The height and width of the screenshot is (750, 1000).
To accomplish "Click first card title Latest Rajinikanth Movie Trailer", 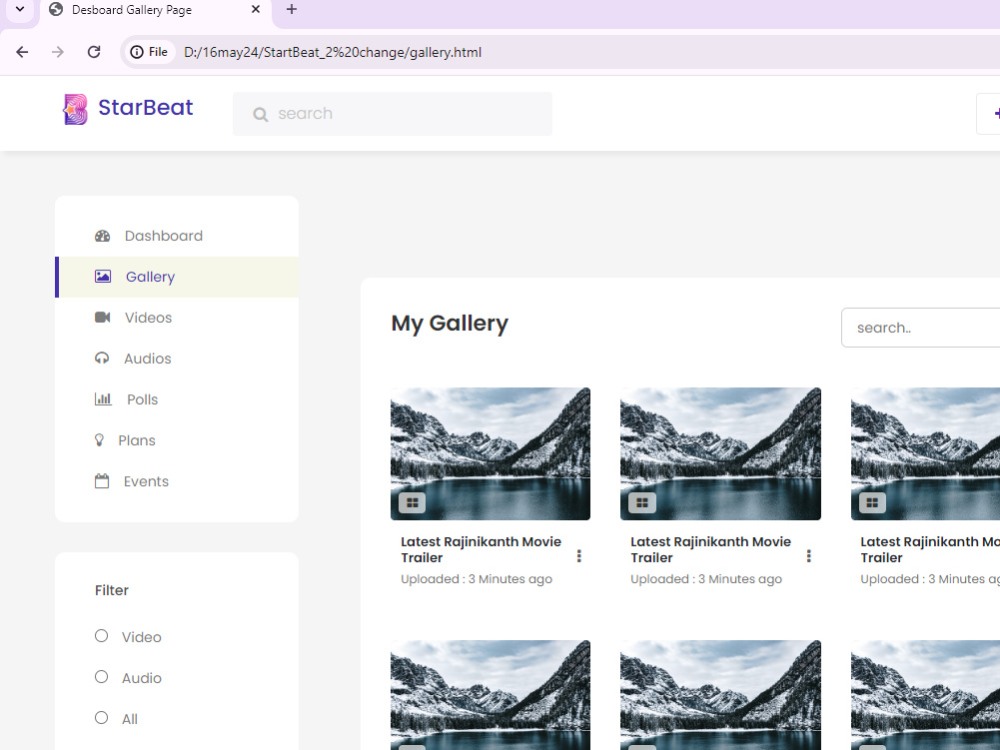I will click(x=481, y=549).
